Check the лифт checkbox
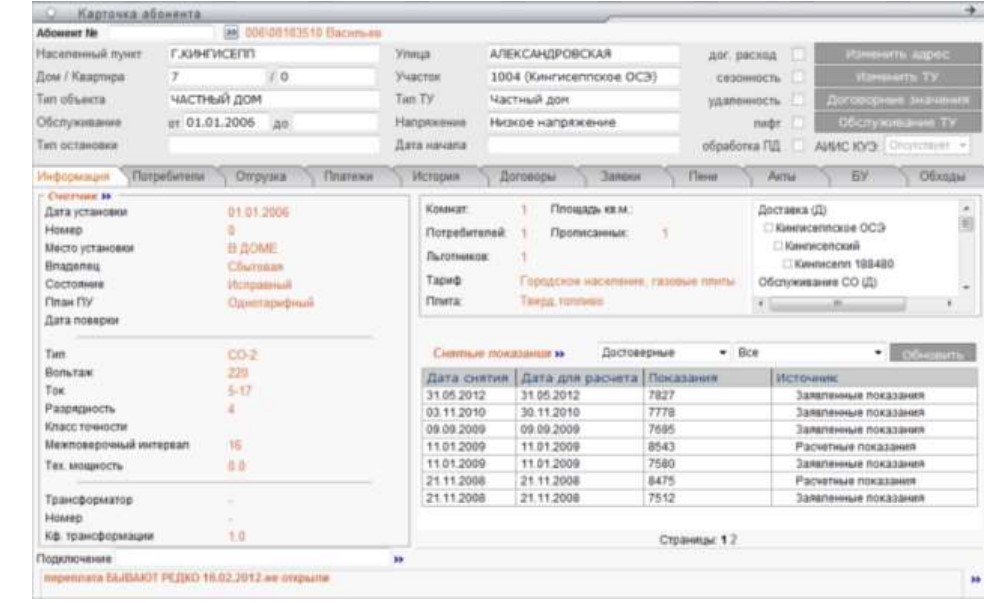This screenshot has height=603, width=989. 798,122
